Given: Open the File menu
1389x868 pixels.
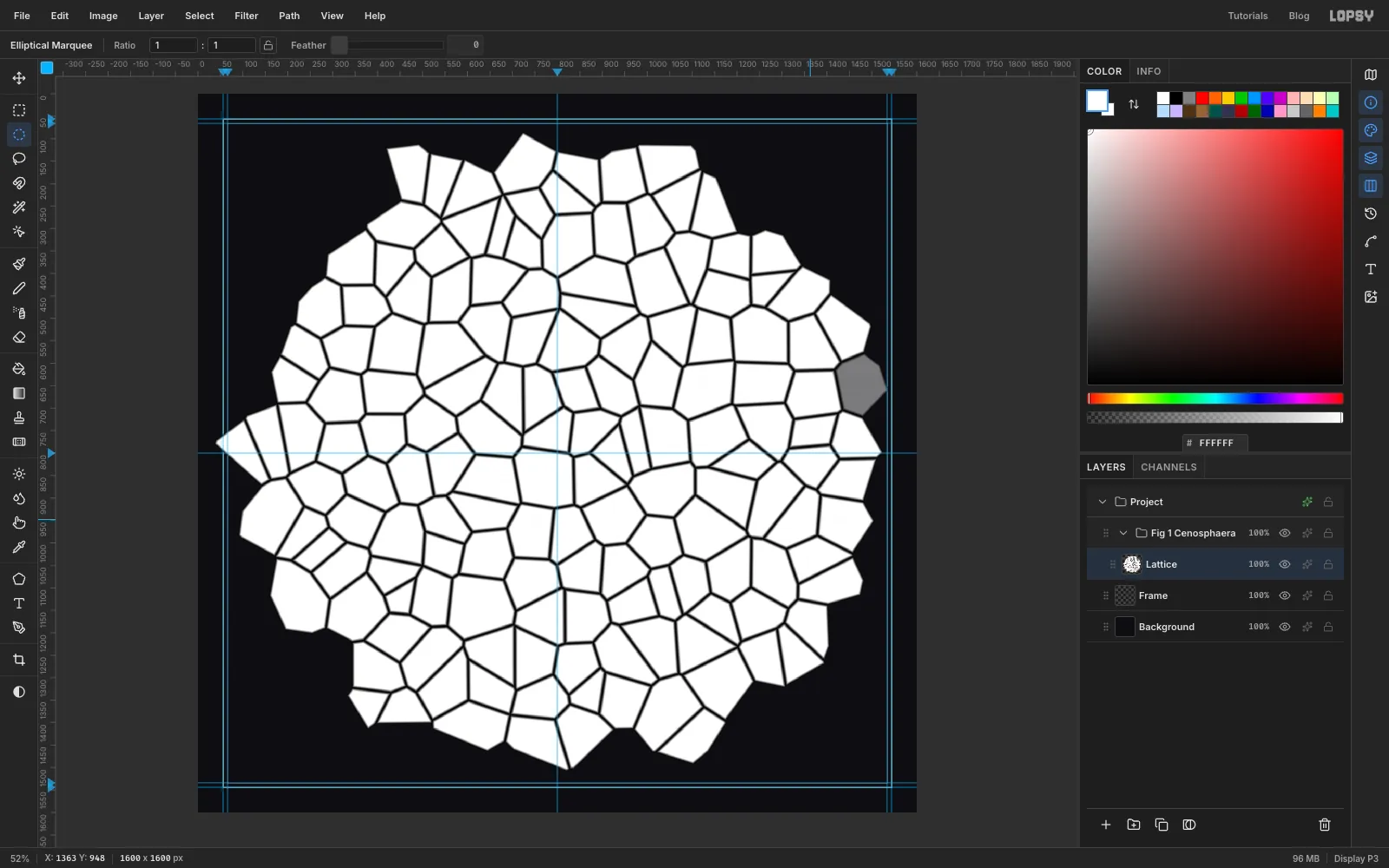Looking at the screenshot, I should tap(22, 16).
